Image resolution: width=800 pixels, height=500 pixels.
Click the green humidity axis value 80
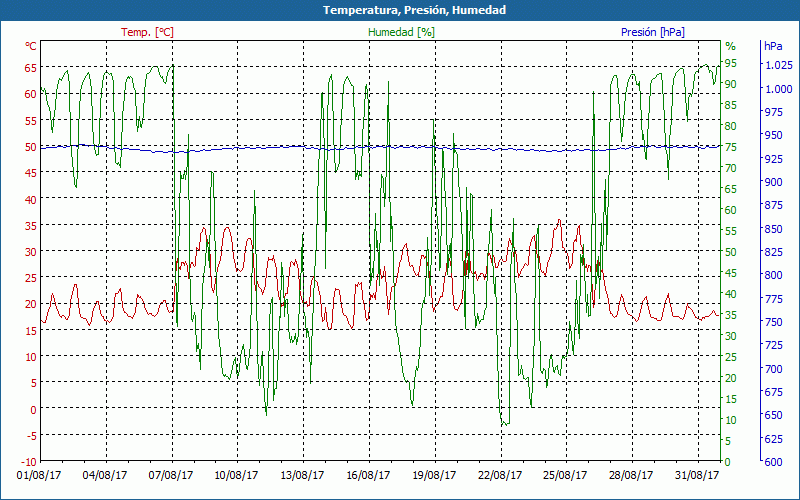731,126
